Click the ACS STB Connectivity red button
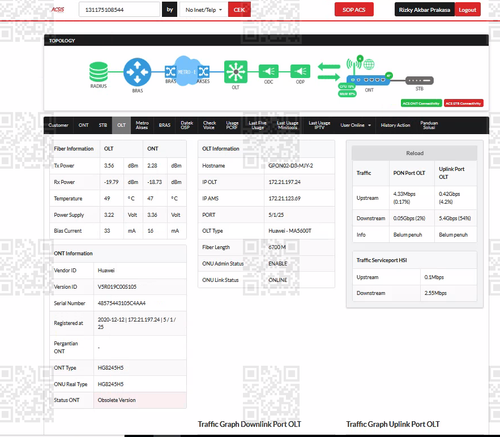The width and height of the screenshot is (500, 437). [463, 103]
